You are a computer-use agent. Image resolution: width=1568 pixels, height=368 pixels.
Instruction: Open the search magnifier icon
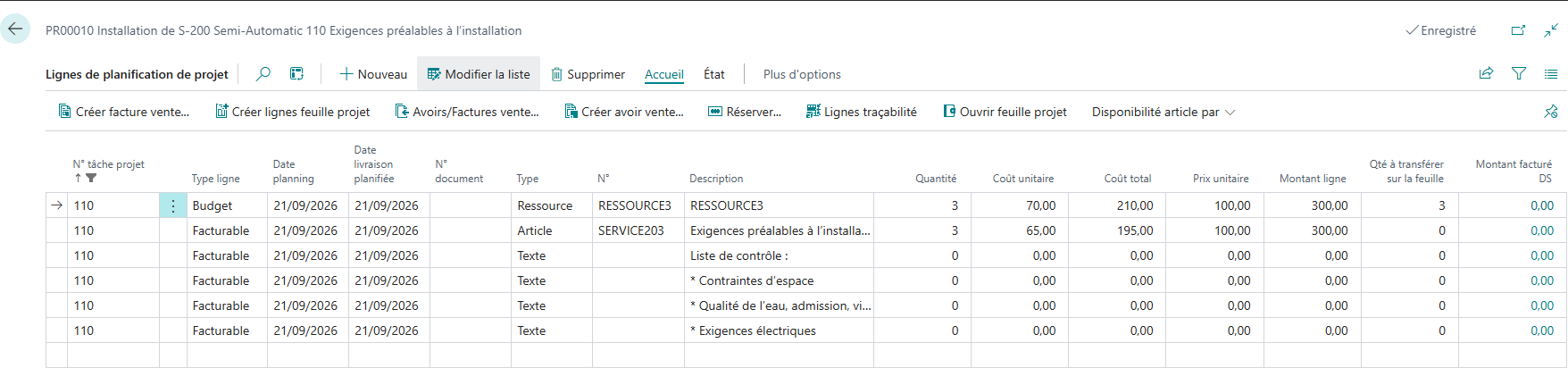(263, 74)
